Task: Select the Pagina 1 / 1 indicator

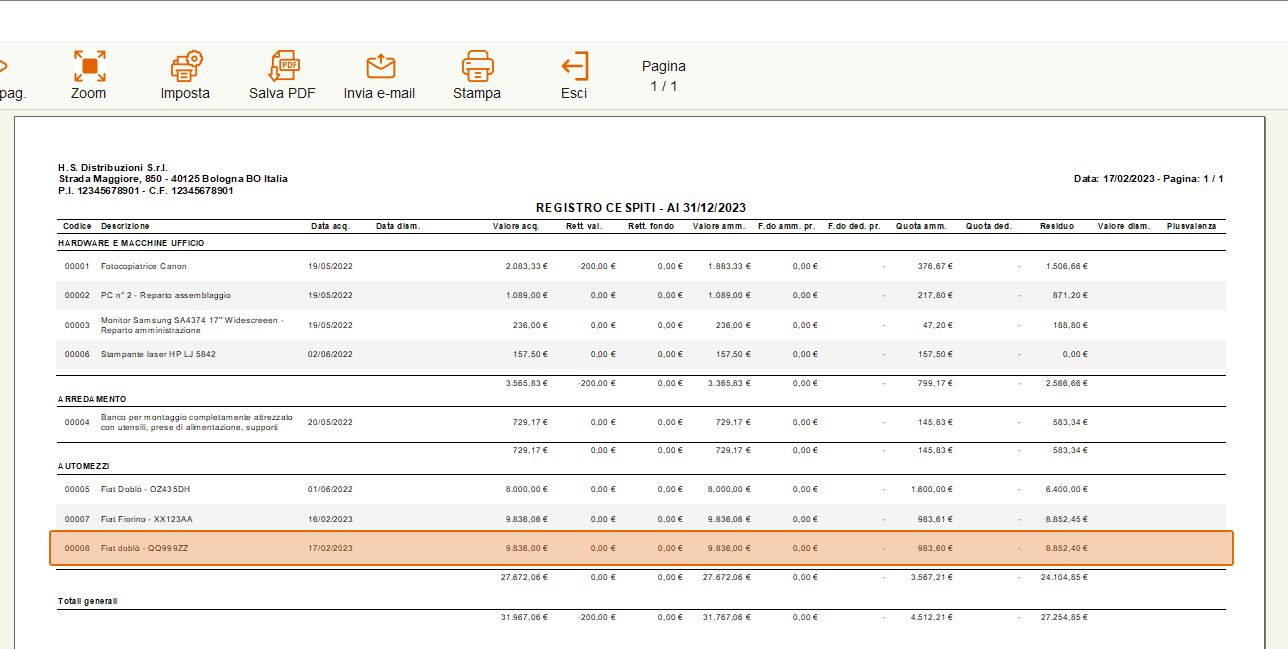Action: point(664,76)
